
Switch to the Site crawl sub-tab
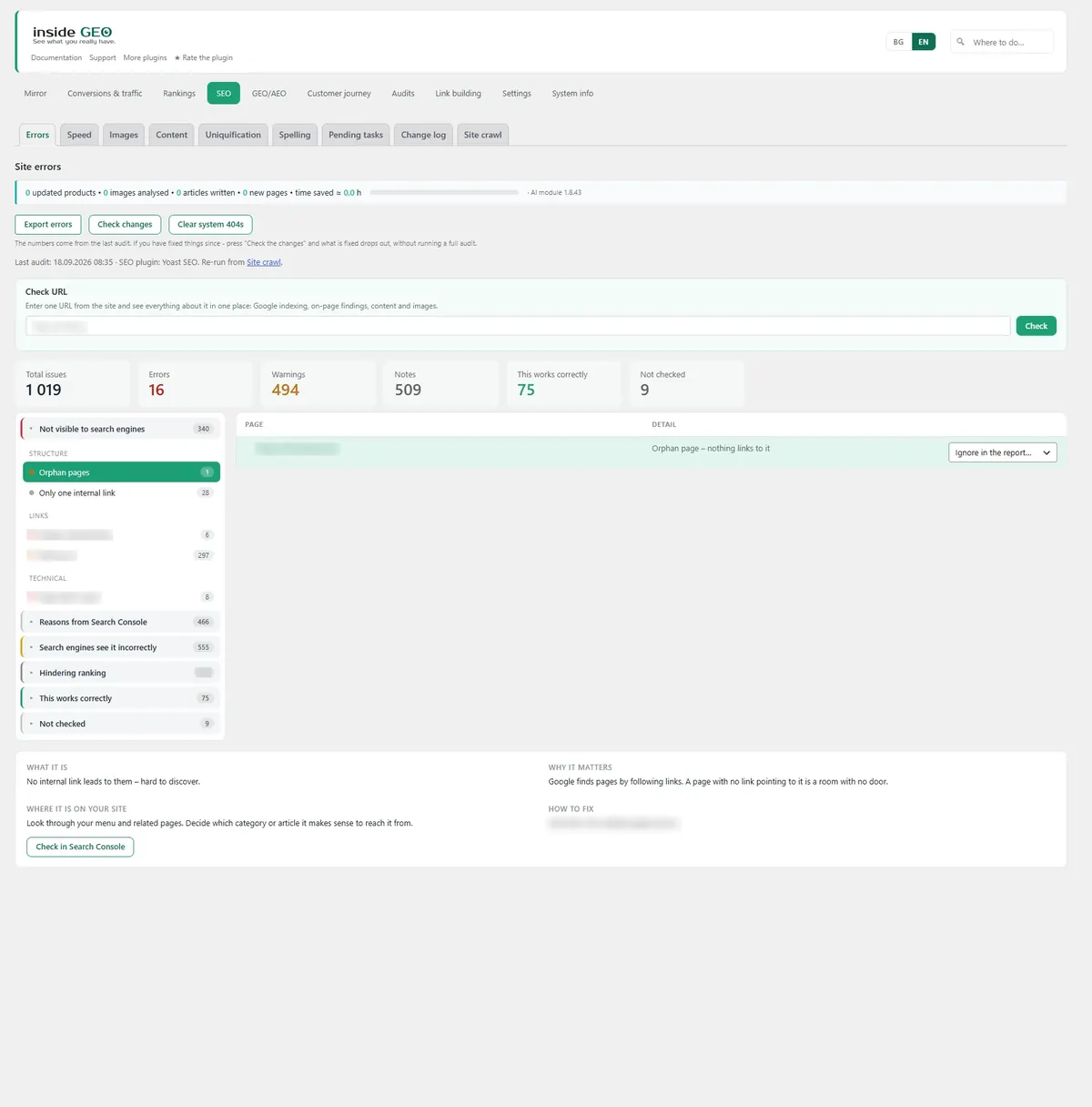(482, 135)
